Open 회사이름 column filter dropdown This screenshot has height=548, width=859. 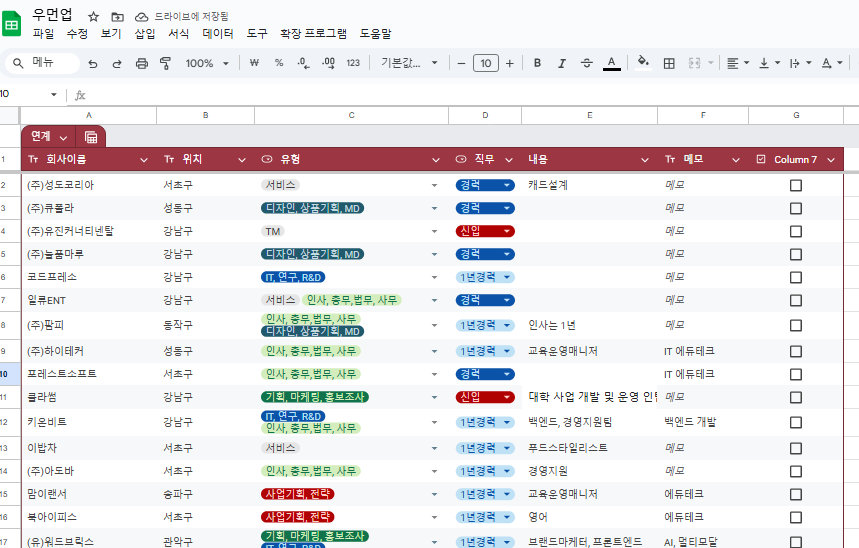pos(144,160)
